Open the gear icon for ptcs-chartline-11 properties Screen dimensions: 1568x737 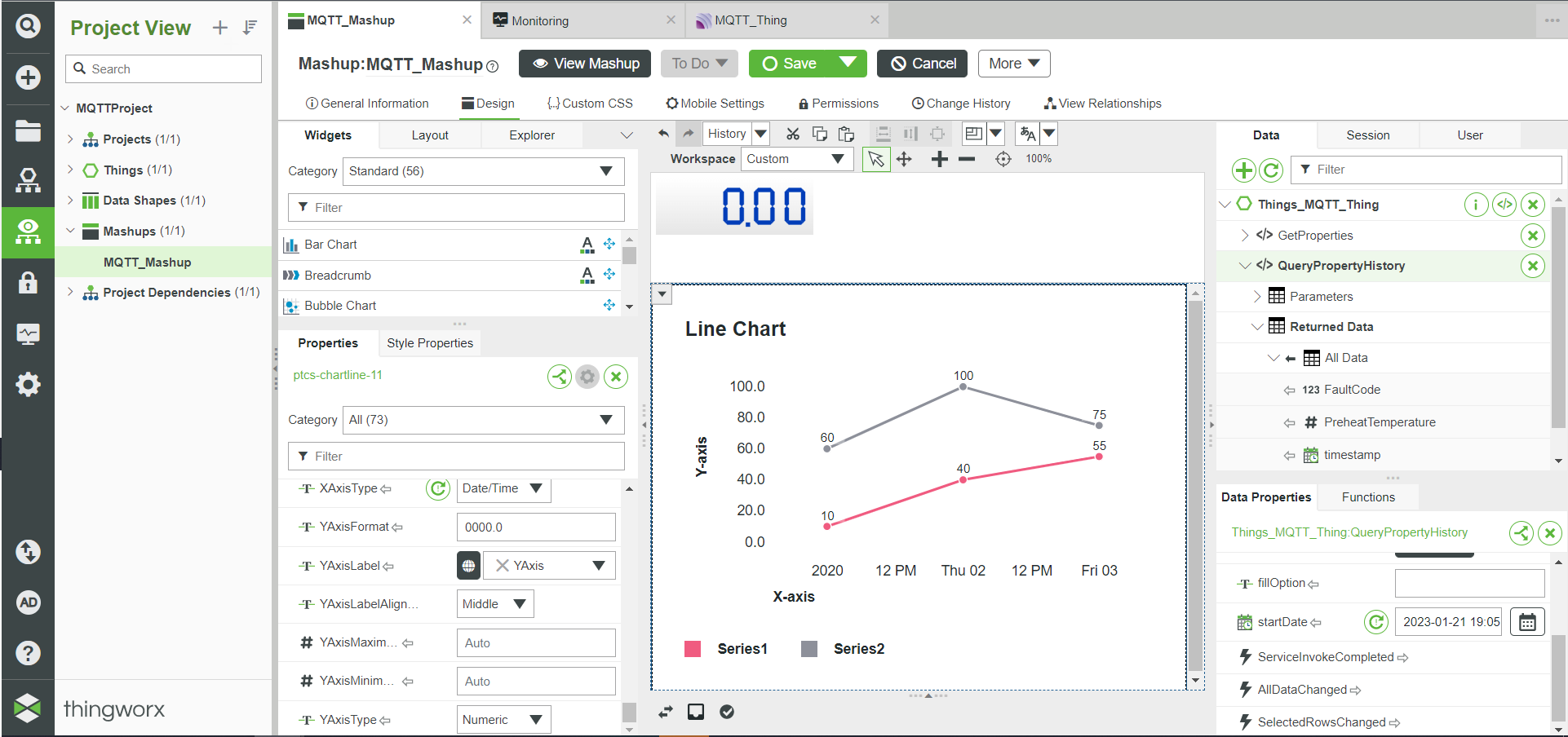[x=587, y=376]
